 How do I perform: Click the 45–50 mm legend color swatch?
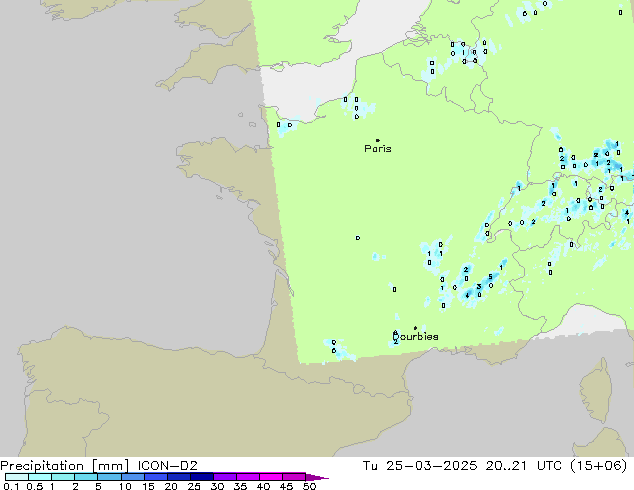(294, 477)
